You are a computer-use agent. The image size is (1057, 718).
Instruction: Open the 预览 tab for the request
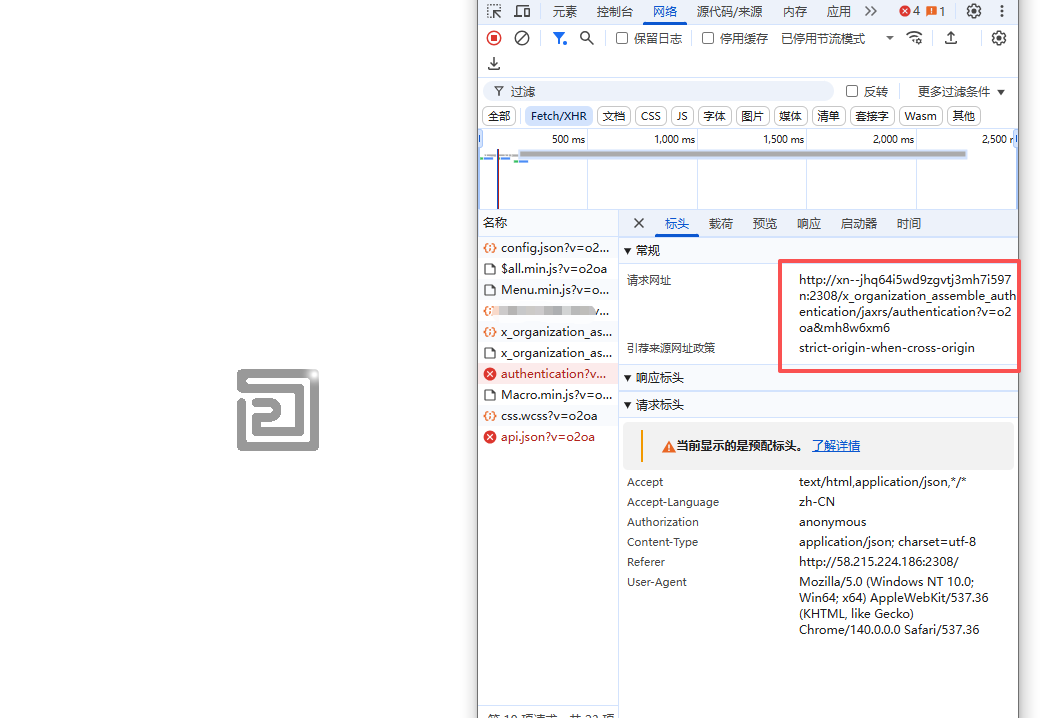coord(764,223)
